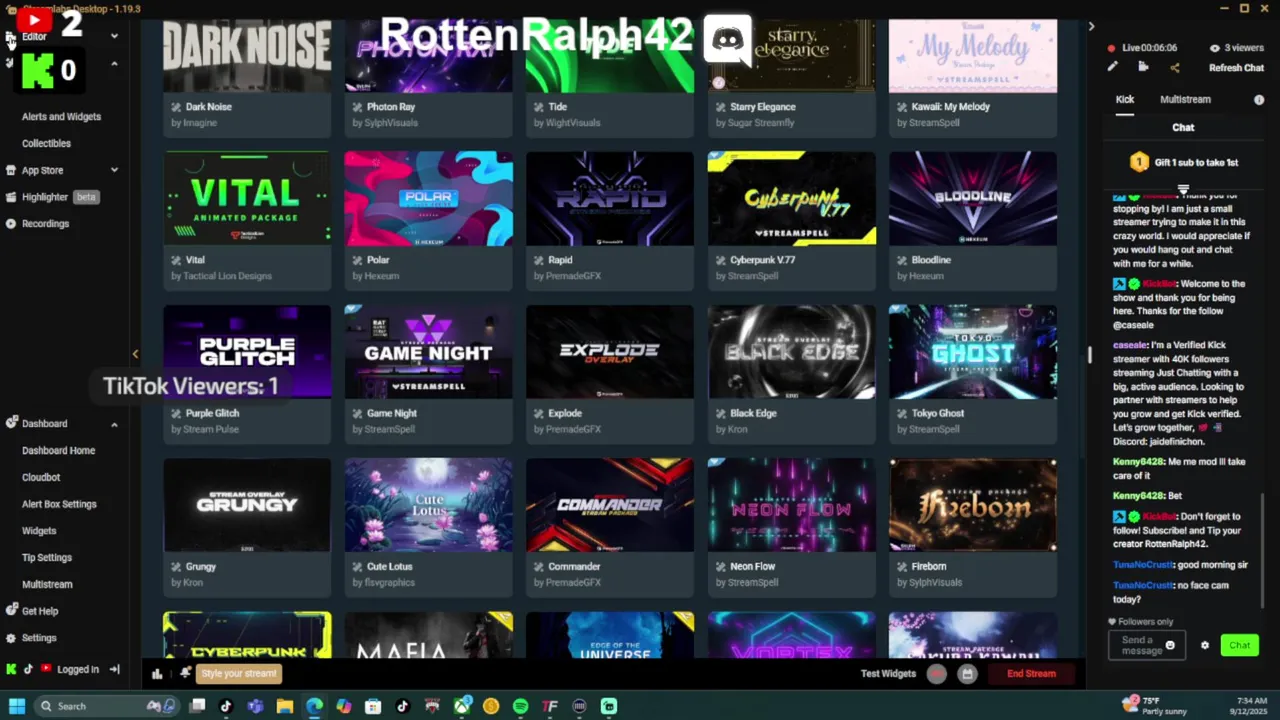1280x720 pixels.
Task: Open the Editor section in sidebar
Action: click(34, 36)
